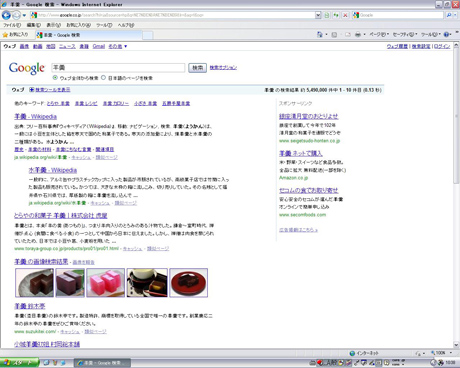Expand the その他 dropdown
The width and height of the screenshot is (460, 368).
tap(118, 46)
